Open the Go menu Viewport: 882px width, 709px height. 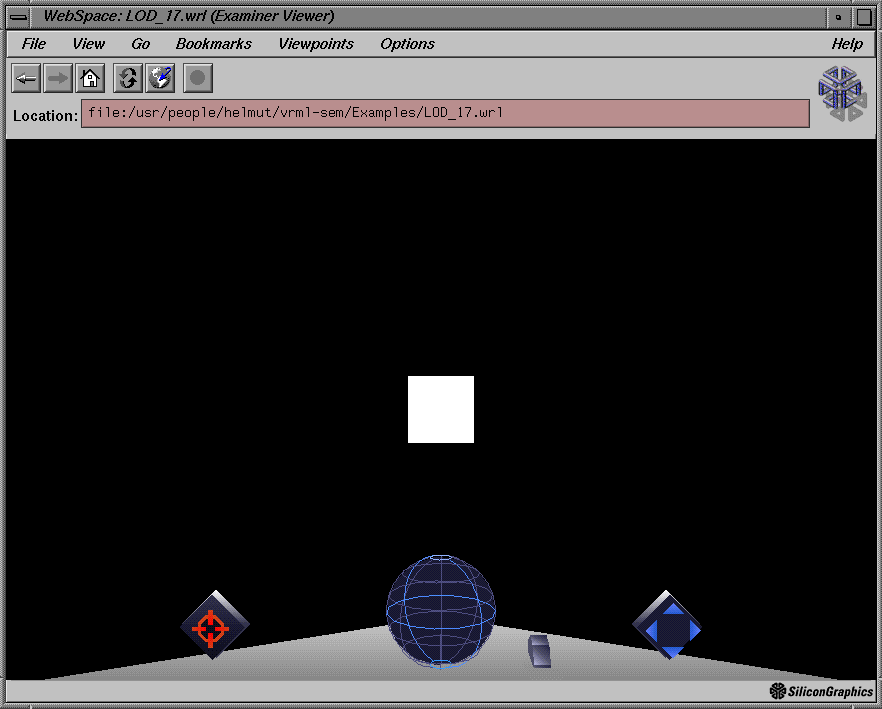(141, 44)
